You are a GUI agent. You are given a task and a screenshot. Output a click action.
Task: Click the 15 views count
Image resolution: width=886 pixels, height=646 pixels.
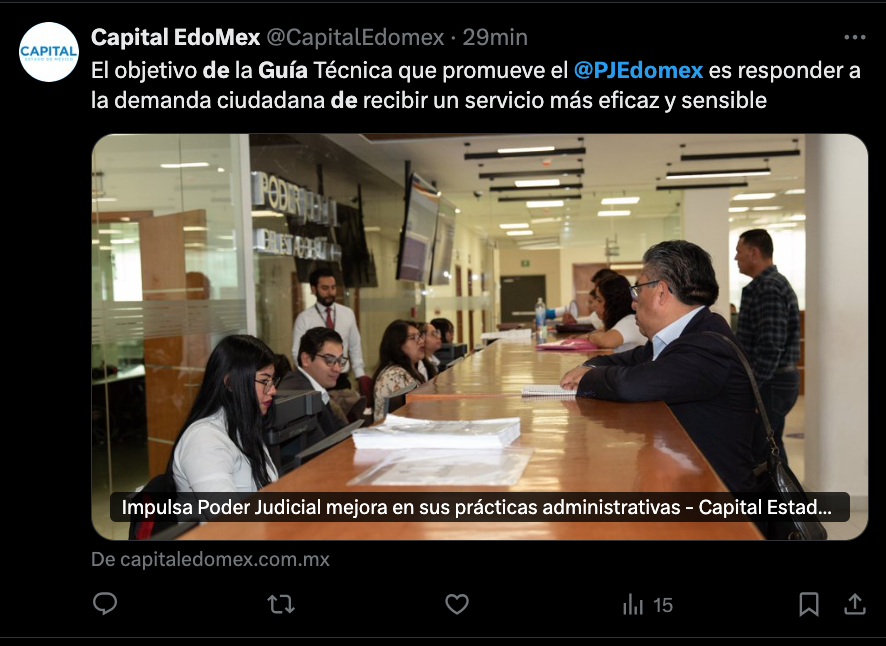663,605
